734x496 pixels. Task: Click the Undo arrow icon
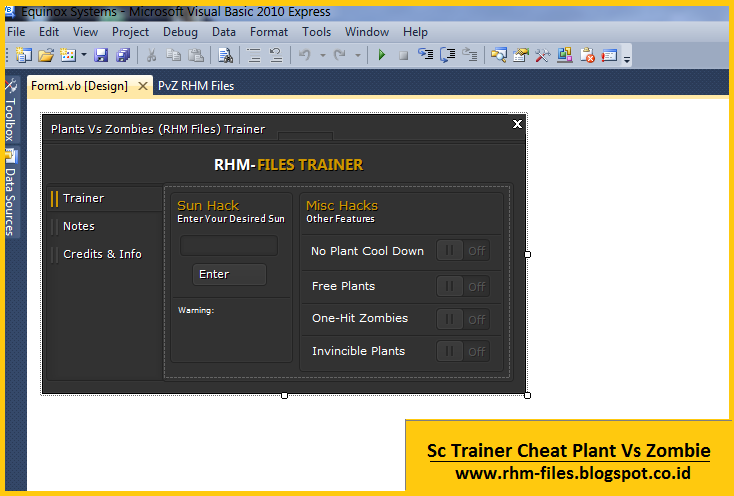(305, 55)
